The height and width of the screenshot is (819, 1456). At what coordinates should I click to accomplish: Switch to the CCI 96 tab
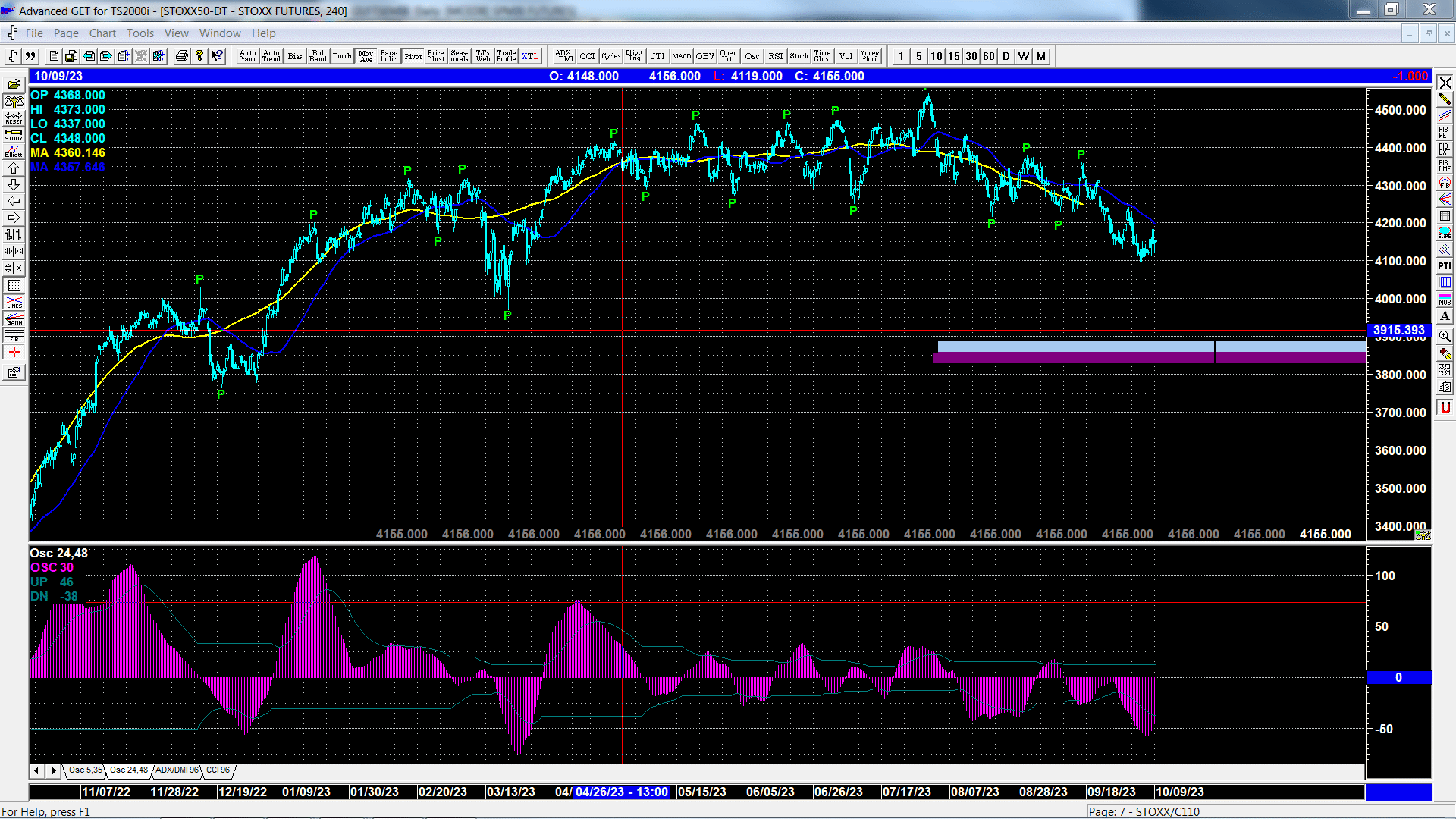[218, 770]
